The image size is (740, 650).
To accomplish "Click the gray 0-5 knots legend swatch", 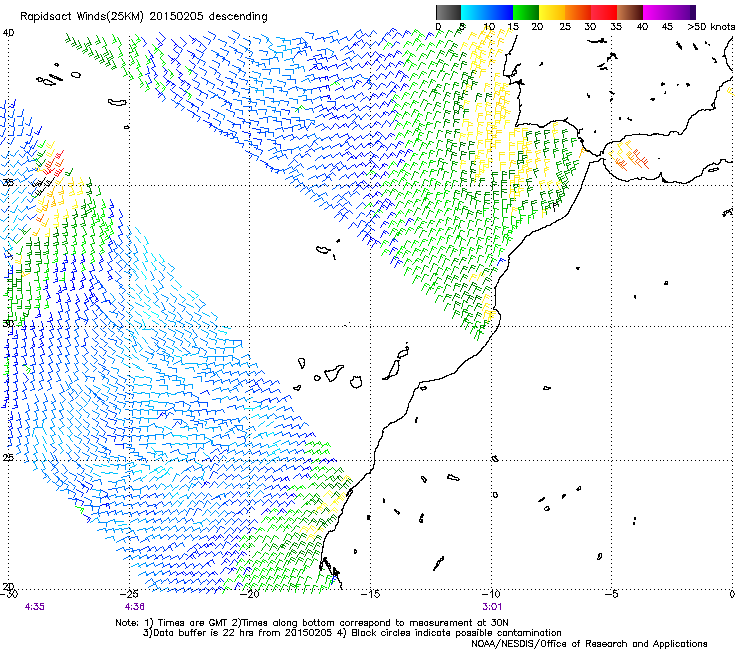I will [x=448, y=12].
